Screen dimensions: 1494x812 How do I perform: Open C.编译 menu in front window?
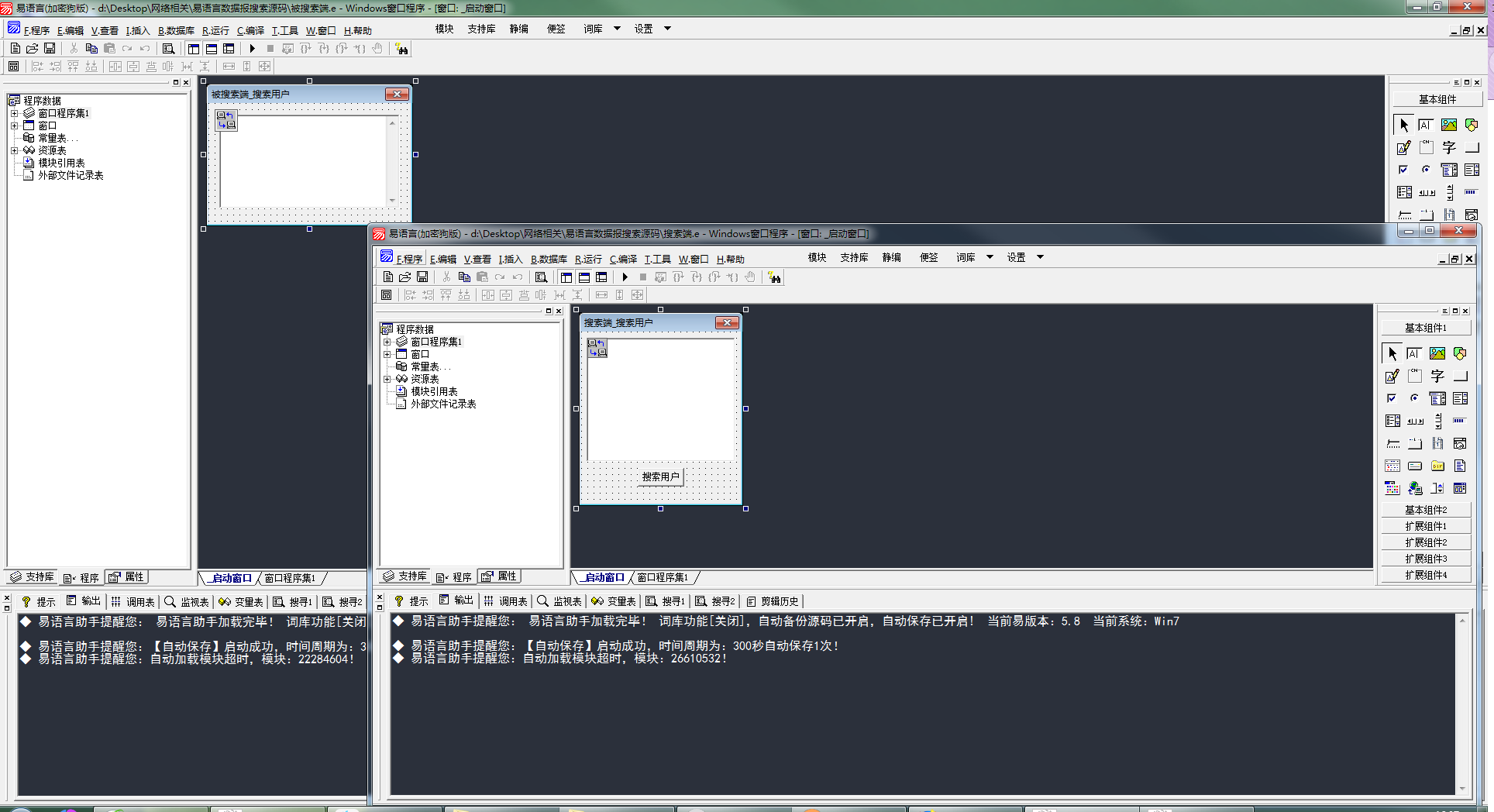pyautogui.click(x=623, y=259)
